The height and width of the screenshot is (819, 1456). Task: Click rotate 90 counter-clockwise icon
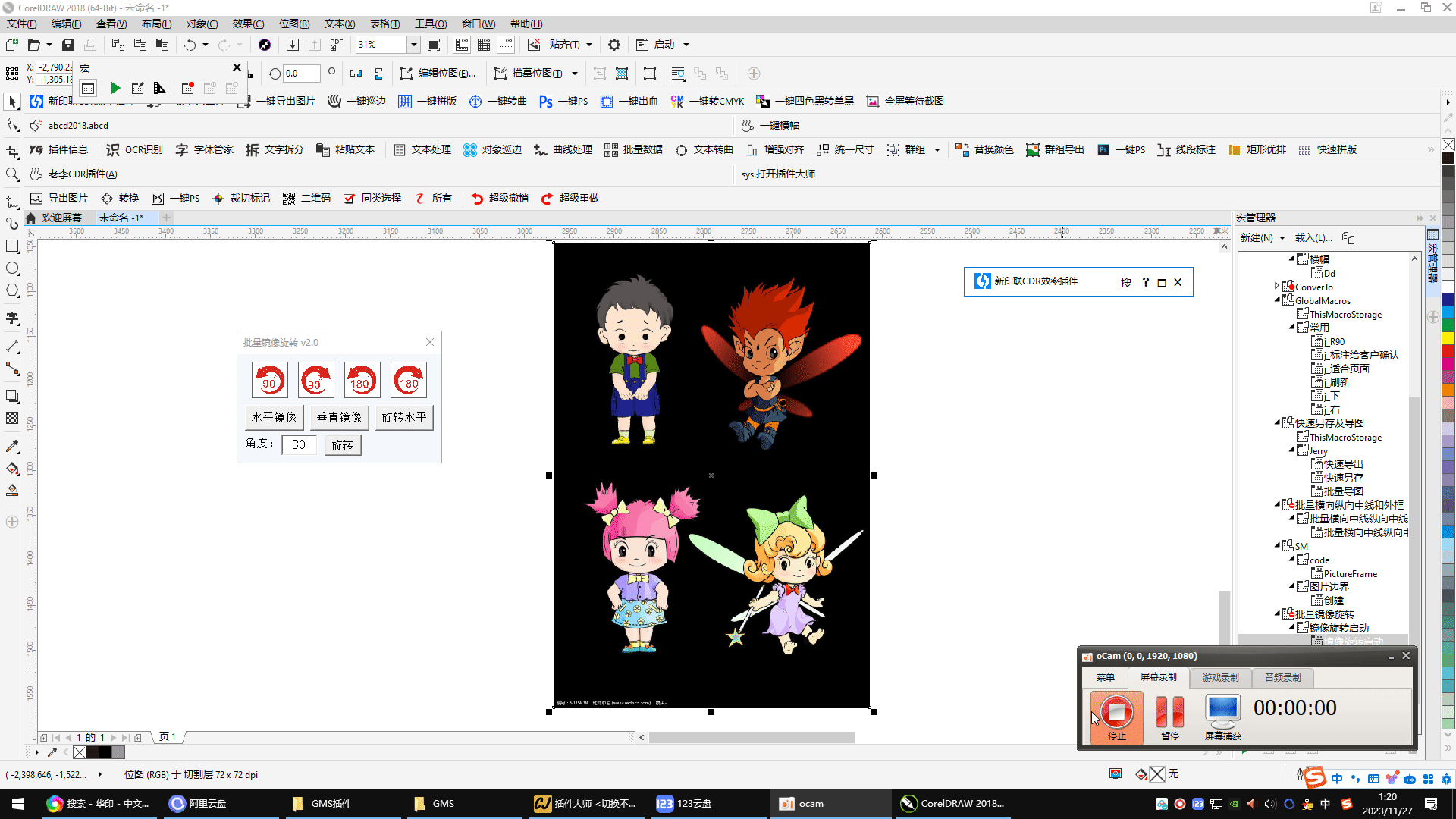click(x=270, y=380)
